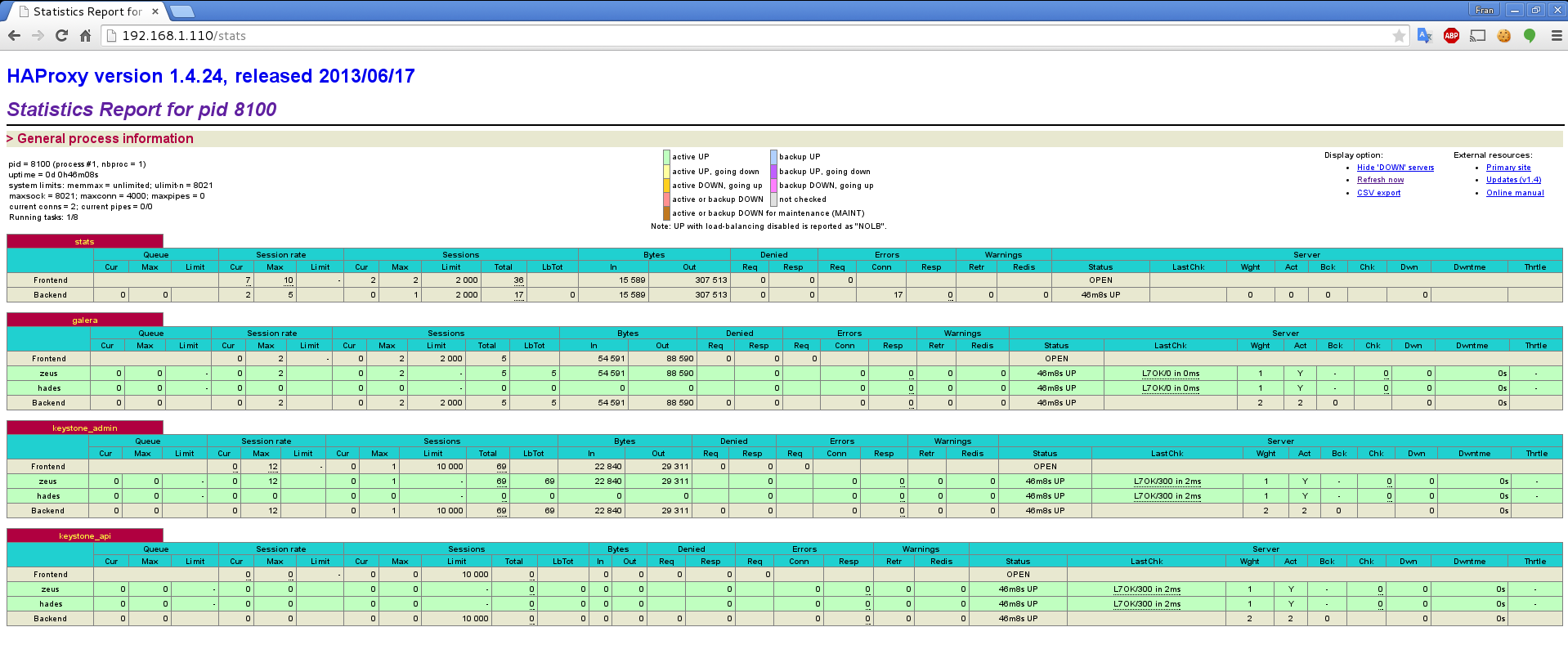Open the Online manual link
The width and height of the screenshot is (1568, 645).
click(x=1515, y=193)
